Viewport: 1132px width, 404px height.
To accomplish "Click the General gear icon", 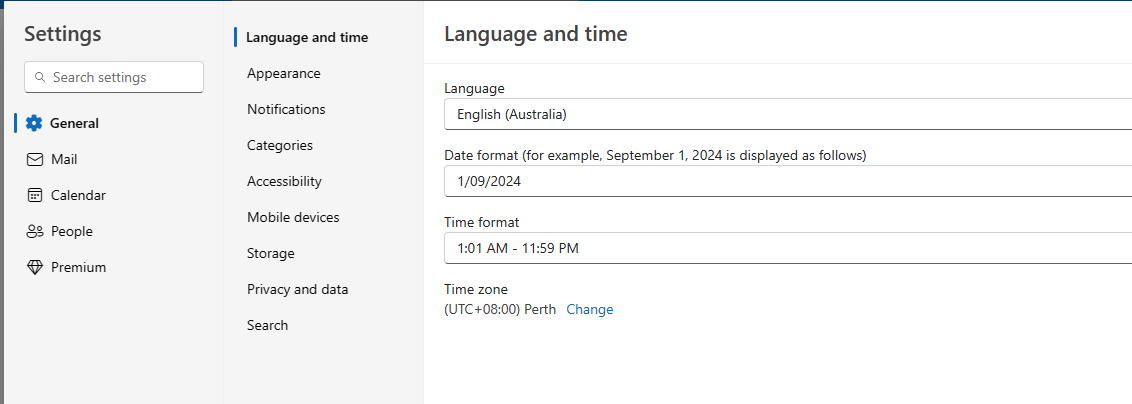I will (34, 123).
